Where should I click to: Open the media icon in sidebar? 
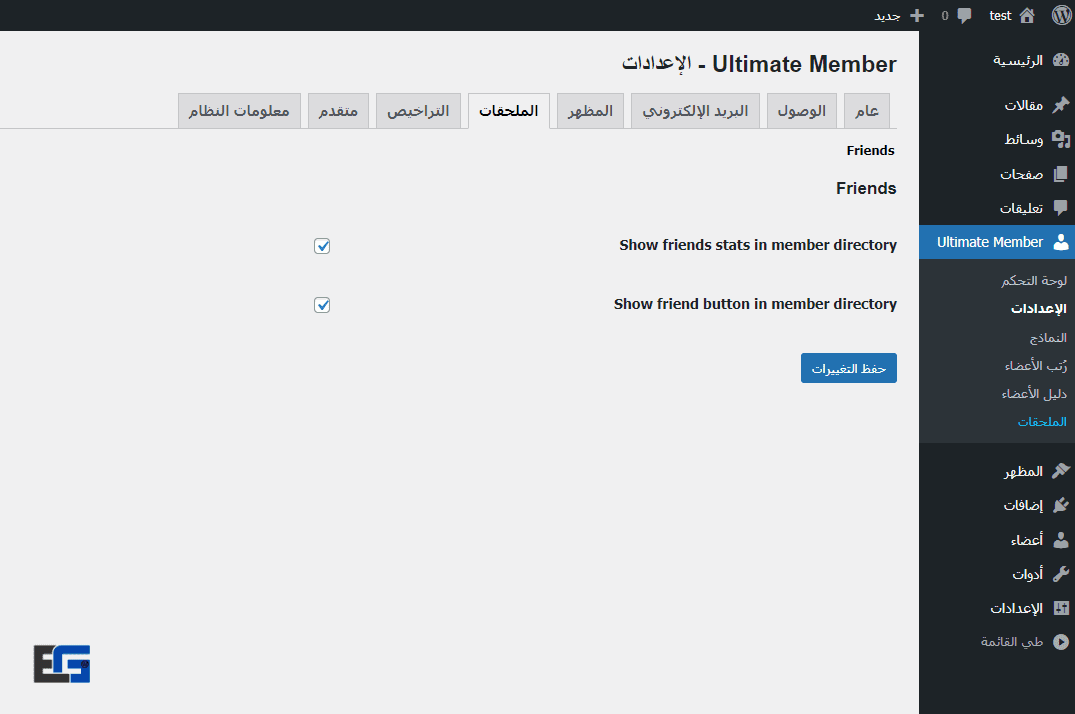1060,140
